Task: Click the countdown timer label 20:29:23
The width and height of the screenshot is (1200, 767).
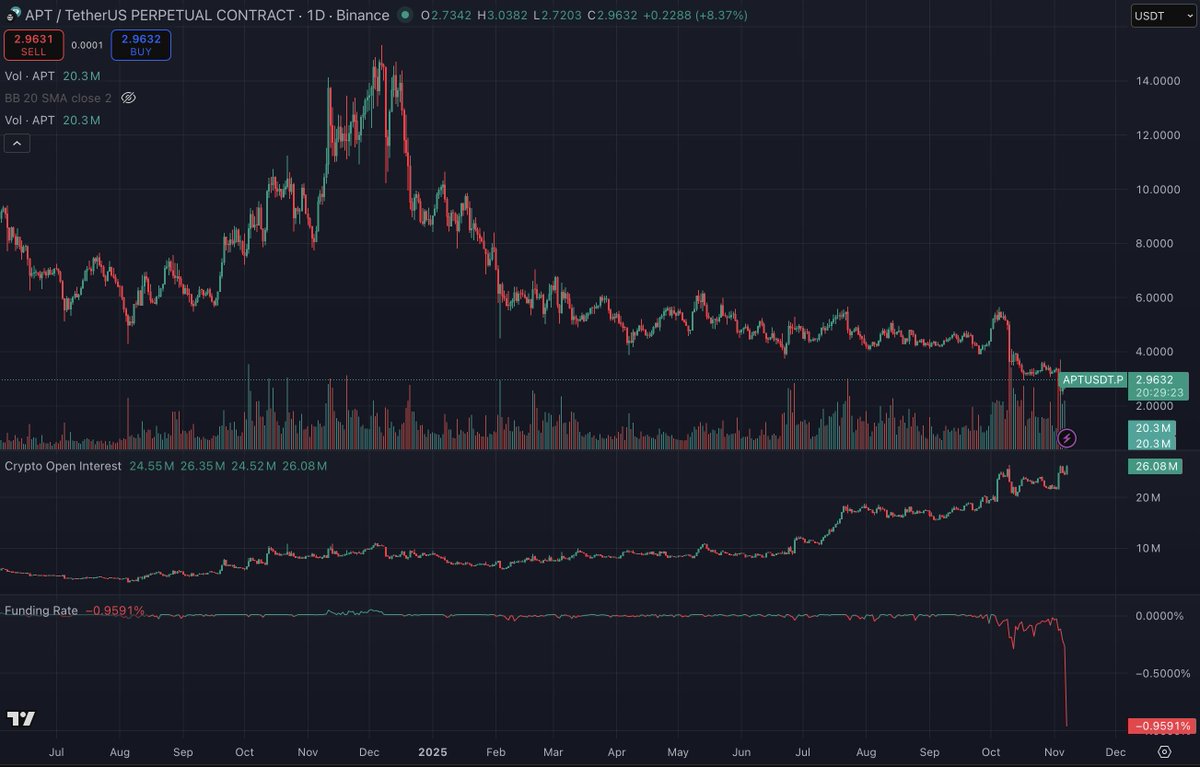Action: tap(1159, 392)
